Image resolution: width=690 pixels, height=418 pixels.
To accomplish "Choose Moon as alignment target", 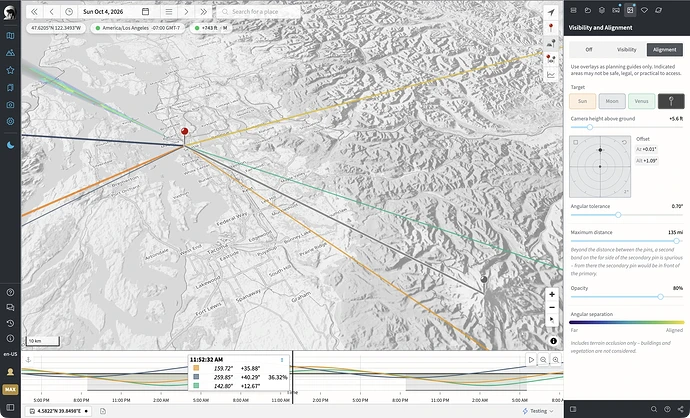I will click(x=612, y=101).
